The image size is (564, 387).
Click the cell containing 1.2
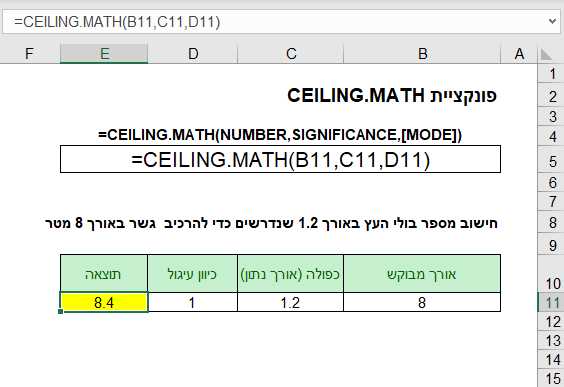(290, 302)
